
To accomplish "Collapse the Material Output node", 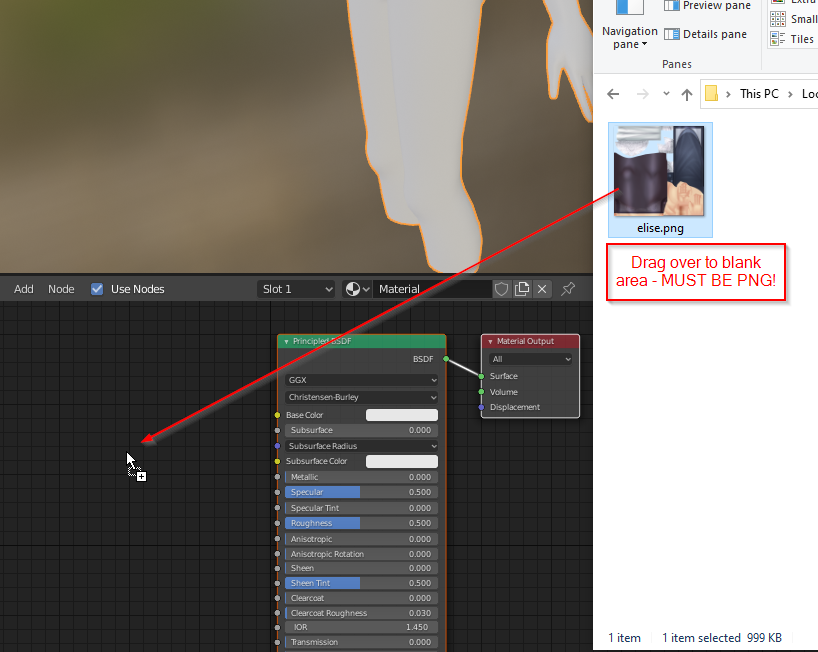I will point(490,342).
